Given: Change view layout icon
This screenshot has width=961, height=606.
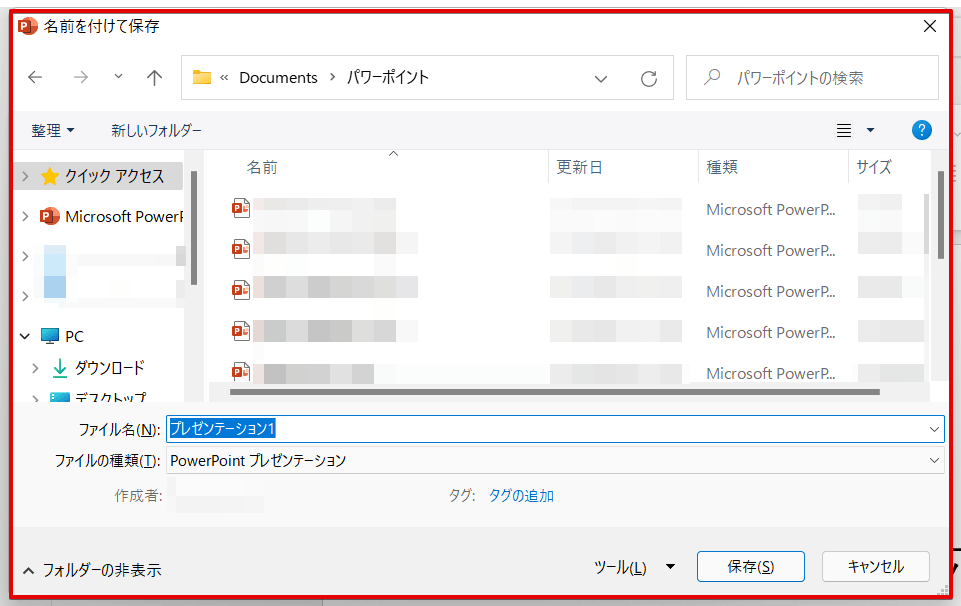Looking at the screenshot, I should pyautogui.click(x=844, y=131).
